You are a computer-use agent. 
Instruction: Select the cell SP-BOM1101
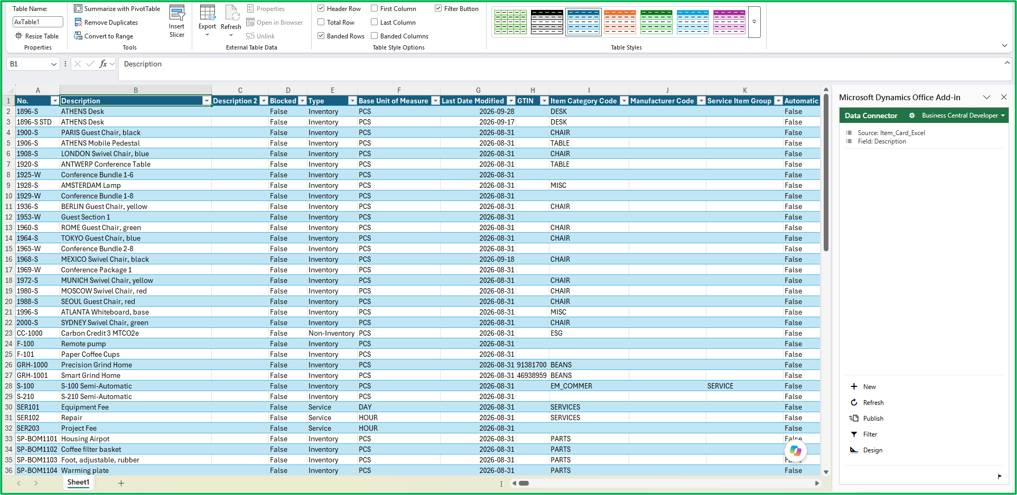click(37, 439)
